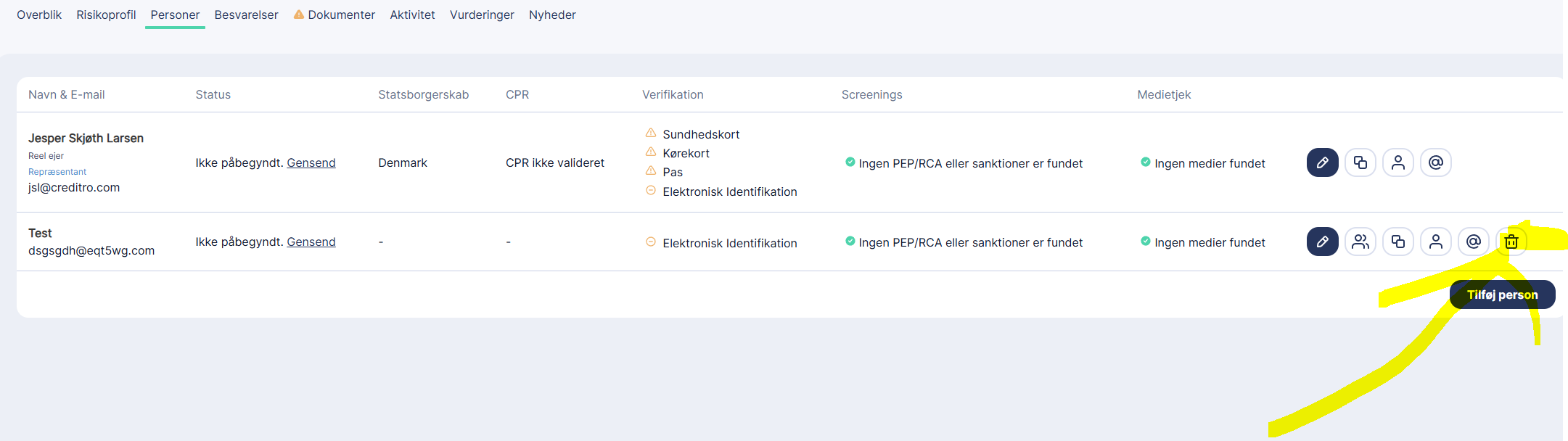Switch to the Aktivitet tab
1568x441 pixels.
coord(412,15)
